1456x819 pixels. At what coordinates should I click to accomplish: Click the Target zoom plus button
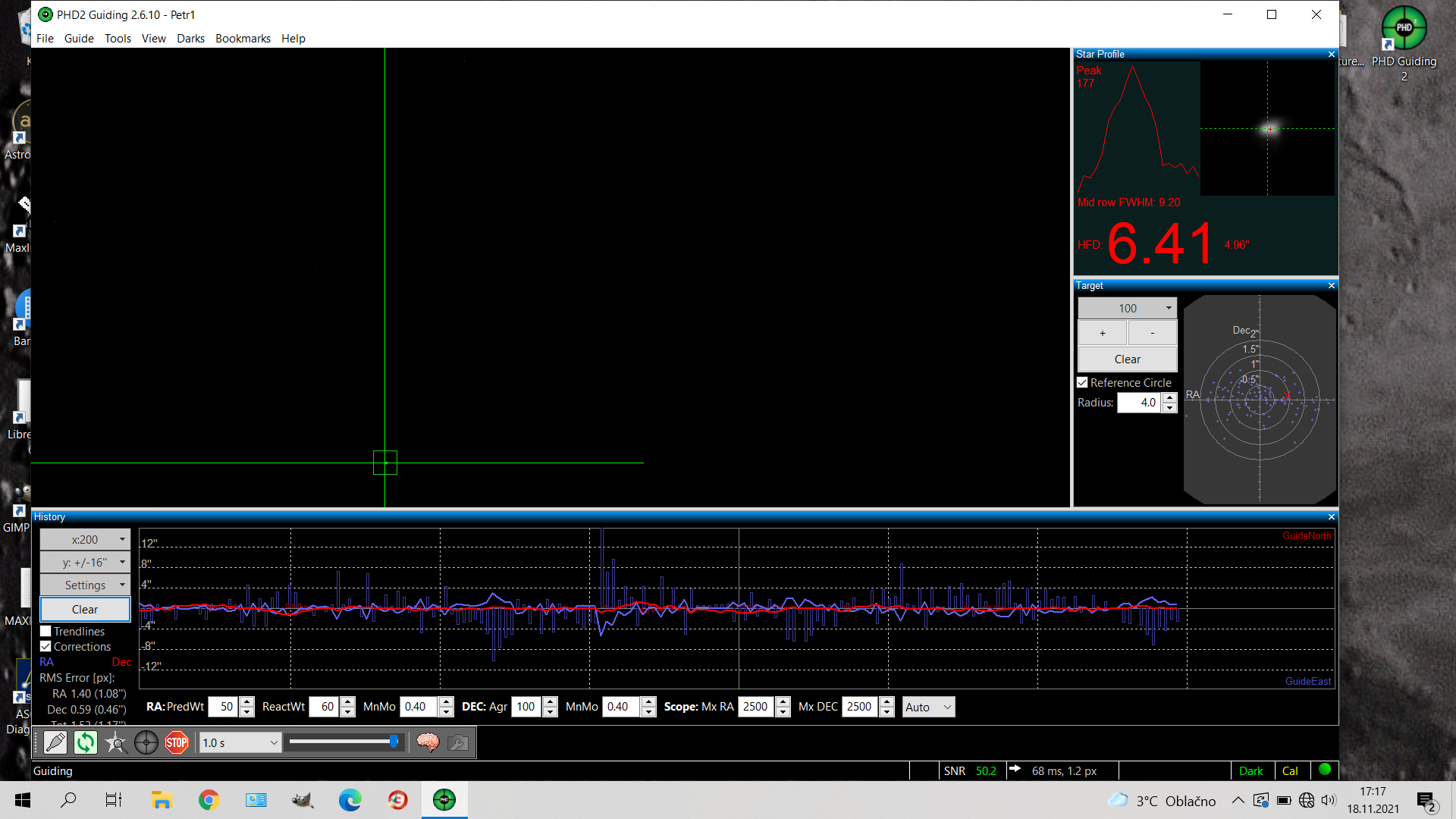(x=1103, y=333)
